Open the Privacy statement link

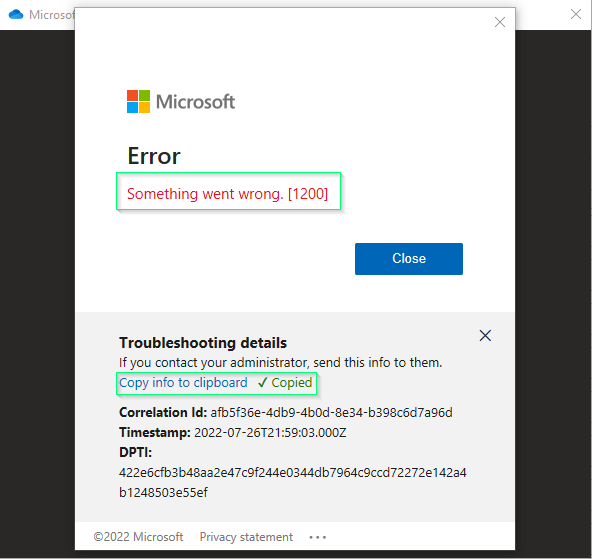pos(246,536)
